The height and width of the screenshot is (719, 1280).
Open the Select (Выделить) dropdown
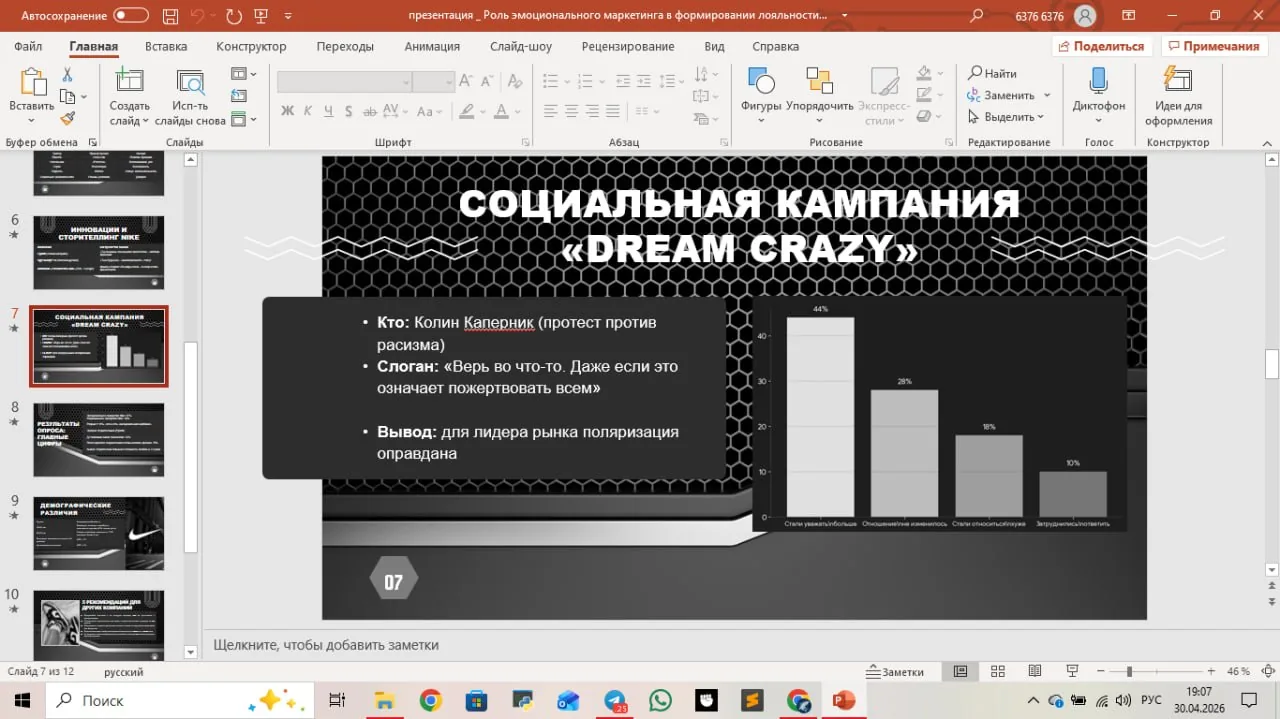point(1006,117)
